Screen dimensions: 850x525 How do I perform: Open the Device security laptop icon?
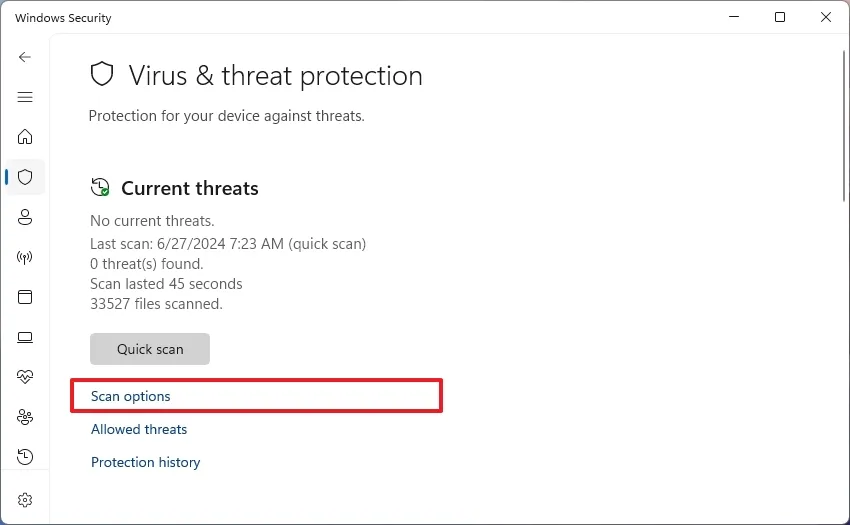point(25,337)
